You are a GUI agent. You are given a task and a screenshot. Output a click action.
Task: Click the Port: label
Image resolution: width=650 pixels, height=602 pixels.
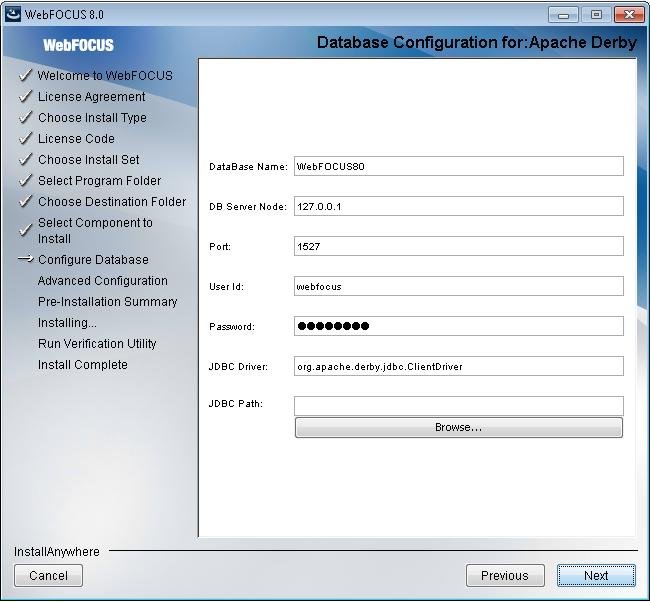(x=220, y=247)
